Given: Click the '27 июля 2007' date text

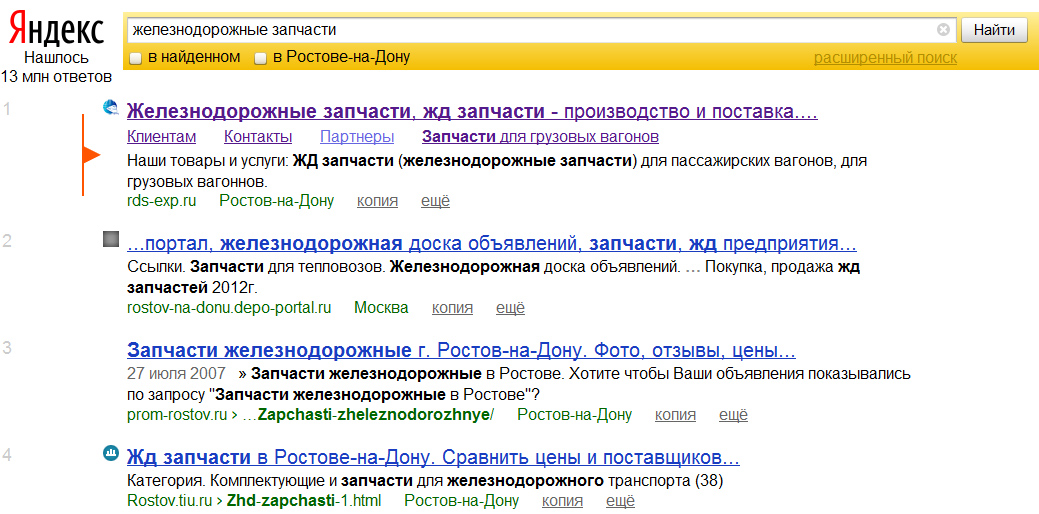Looking at the screenshot, I should (176, 373).
